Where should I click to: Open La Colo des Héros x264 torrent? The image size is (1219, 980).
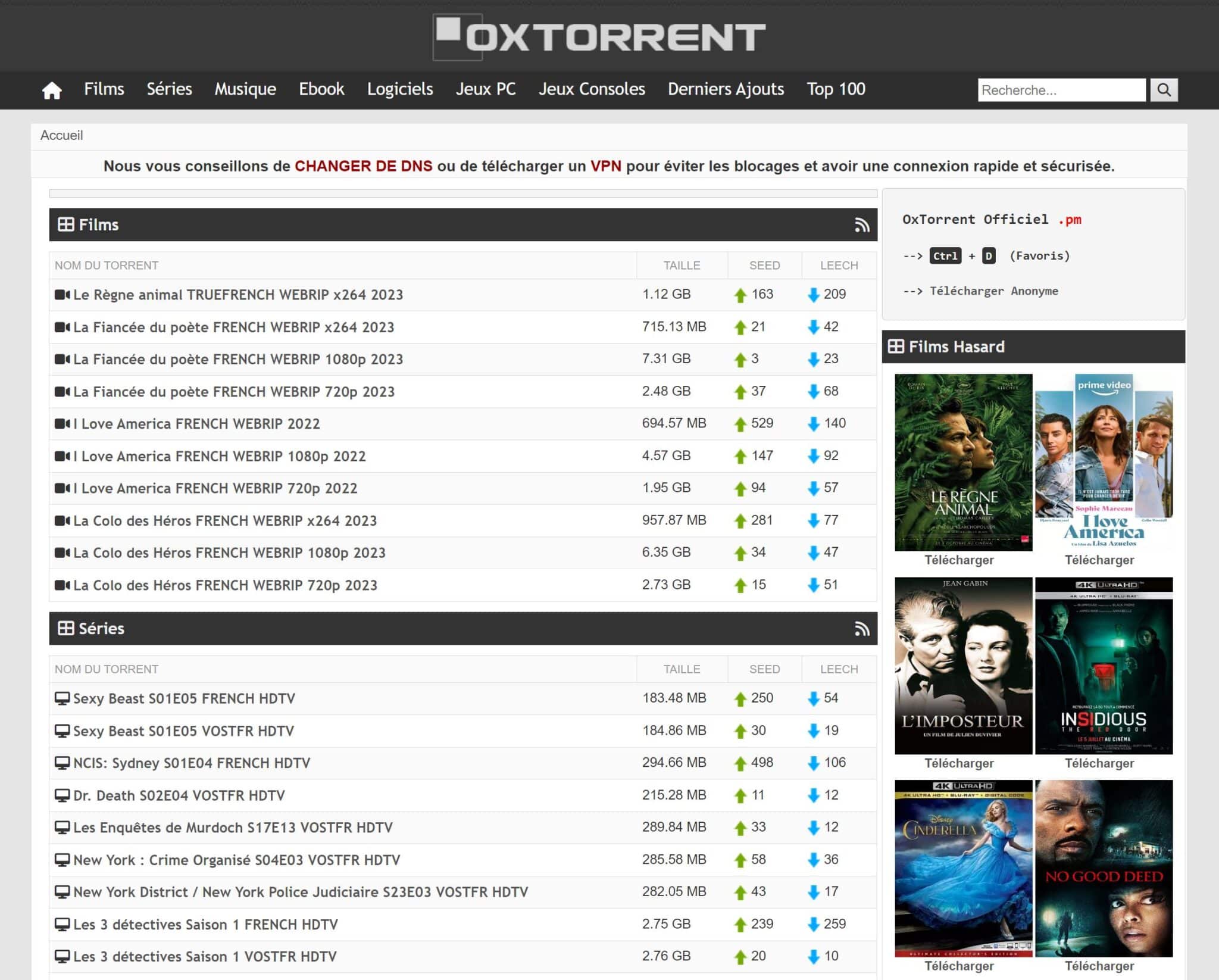coord(225,521)
